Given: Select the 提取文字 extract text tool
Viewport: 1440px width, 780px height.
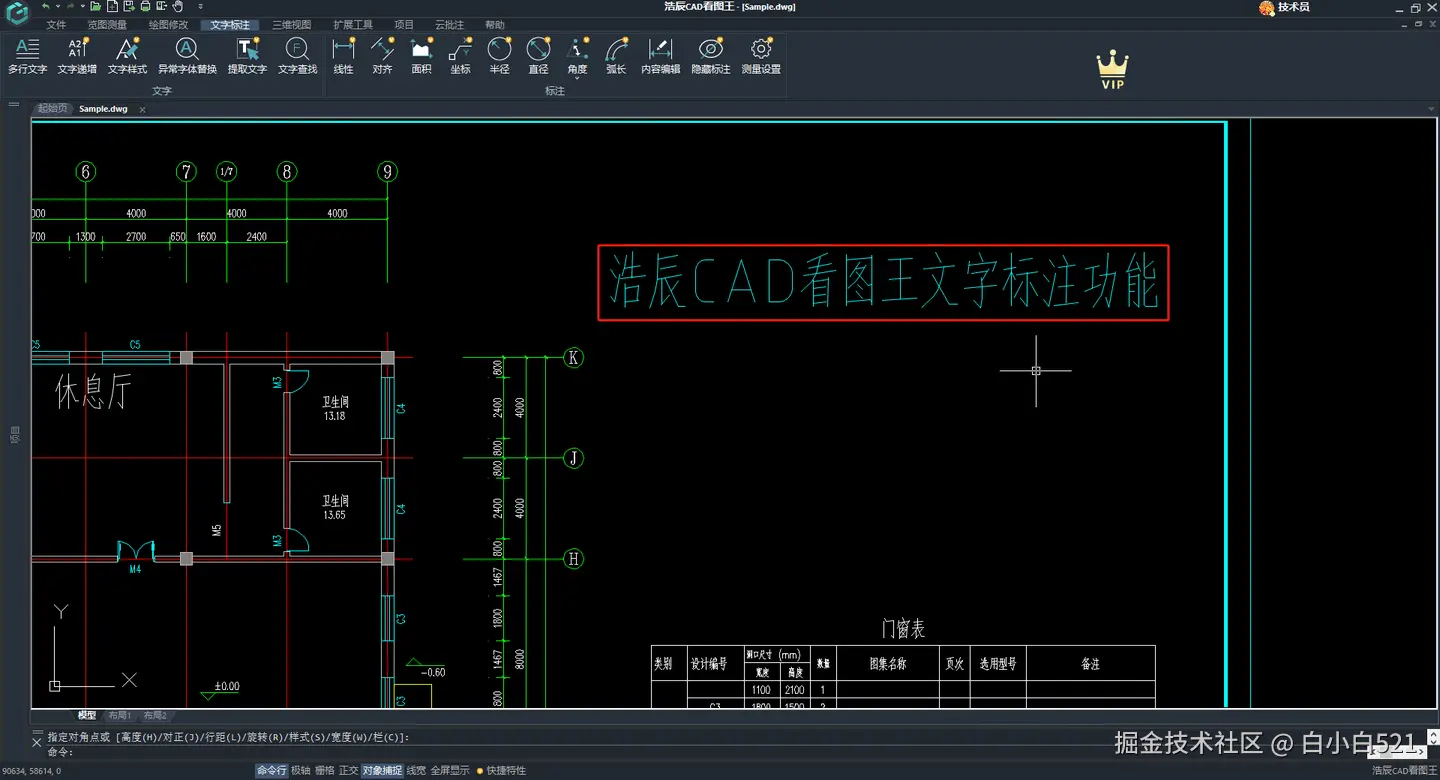Looking at the screenshot, I should click(x=247, y=56).
